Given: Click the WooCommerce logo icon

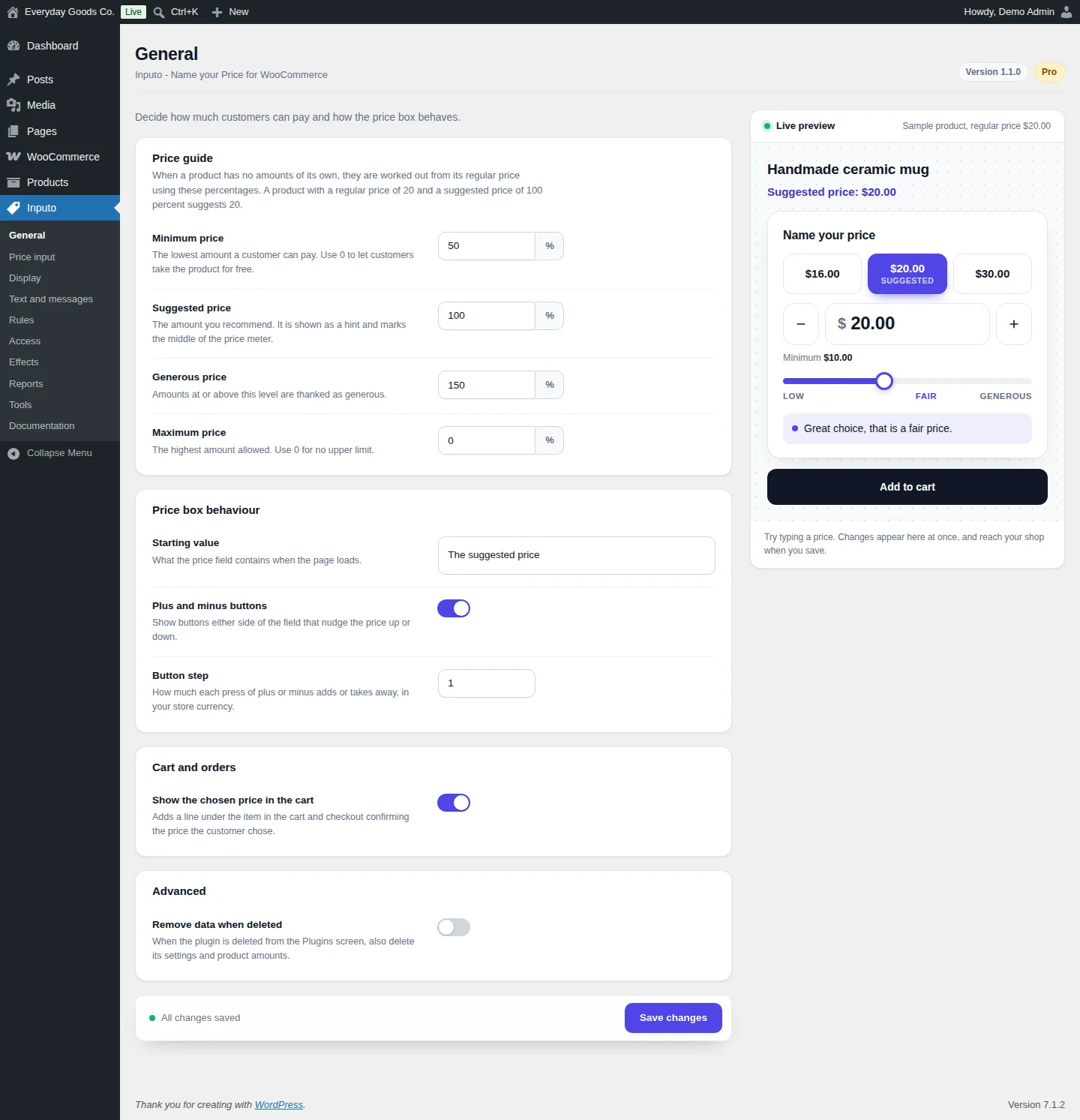Looking at the screenshot, I should pos(13,157).
